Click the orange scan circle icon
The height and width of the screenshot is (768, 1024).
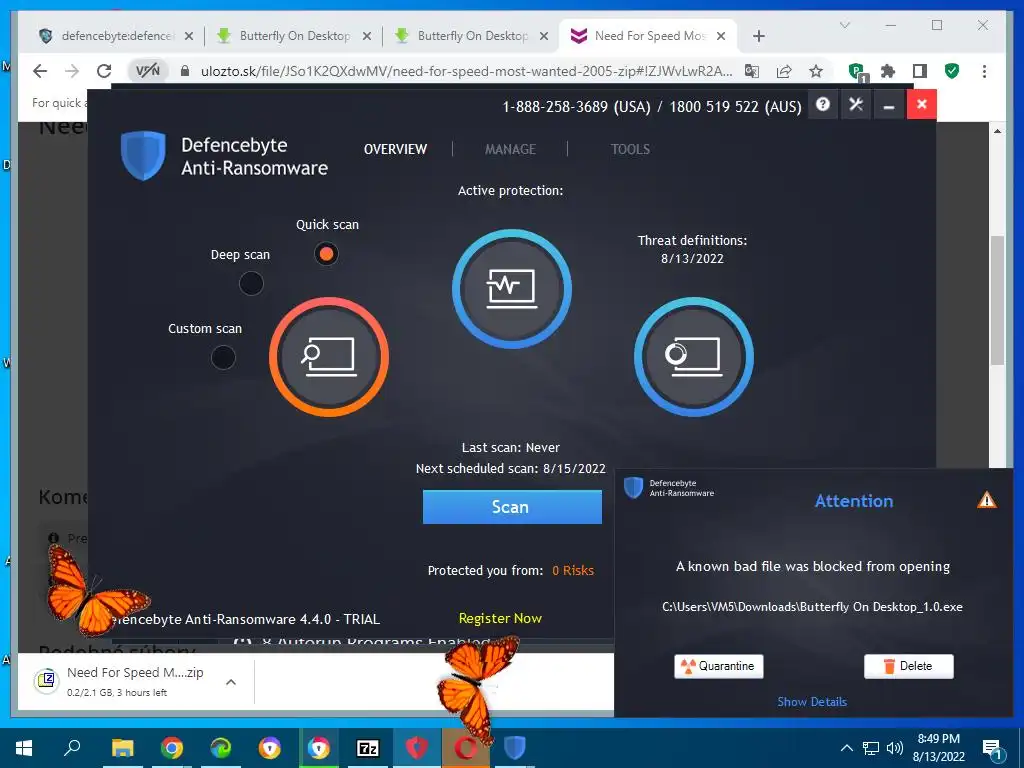click(x=328, y=357)
